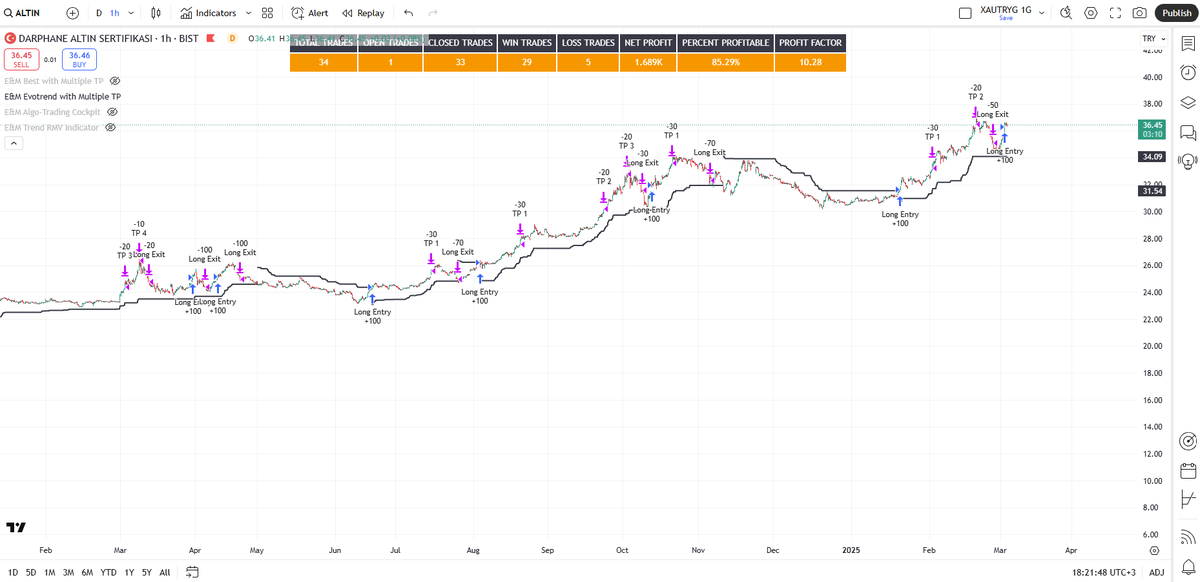The height and width of the screenshot is (582, 1200).
Task: Toggle visibility of E&M Algo-Trading Cockpit
Action: point(112,112)
